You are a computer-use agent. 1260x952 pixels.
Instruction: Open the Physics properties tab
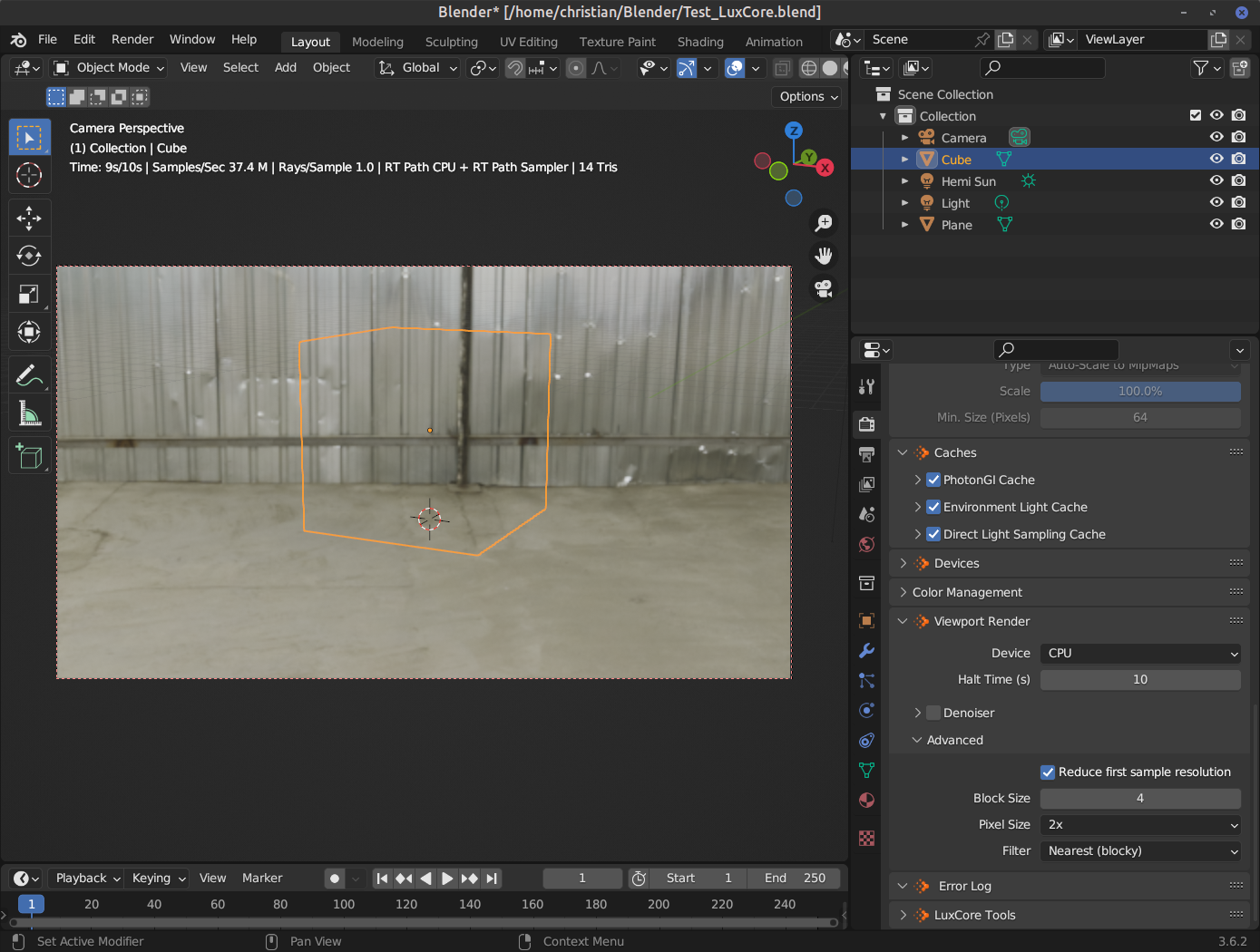point(866,710)
